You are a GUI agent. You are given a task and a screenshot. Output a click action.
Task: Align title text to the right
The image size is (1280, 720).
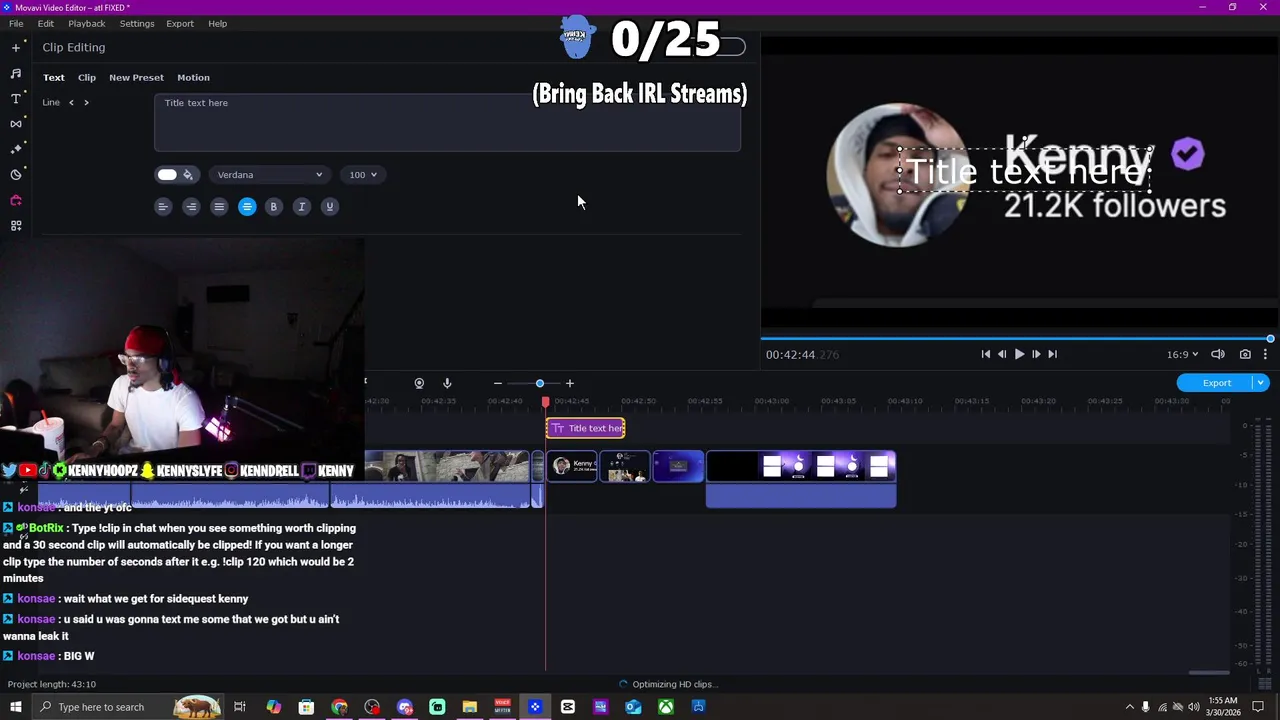click(191, 207)
